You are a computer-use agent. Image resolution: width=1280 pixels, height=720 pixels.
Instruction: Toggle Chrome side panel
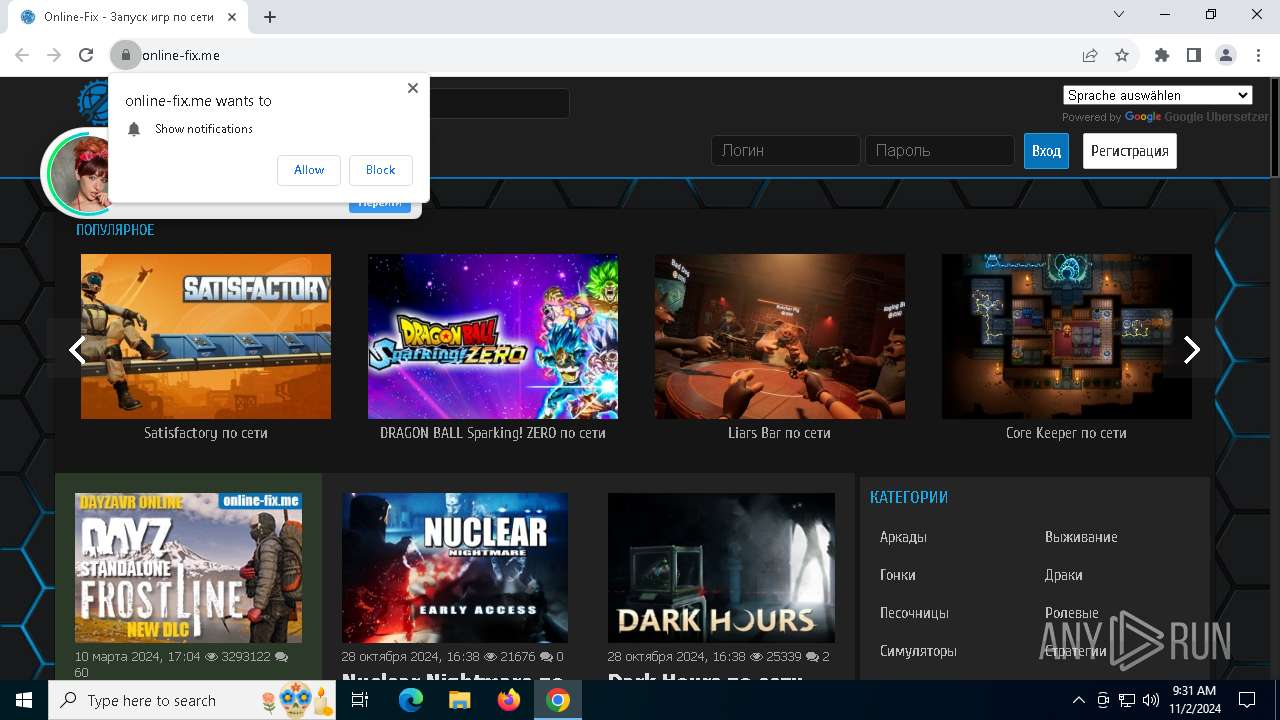click(1194, 55)
